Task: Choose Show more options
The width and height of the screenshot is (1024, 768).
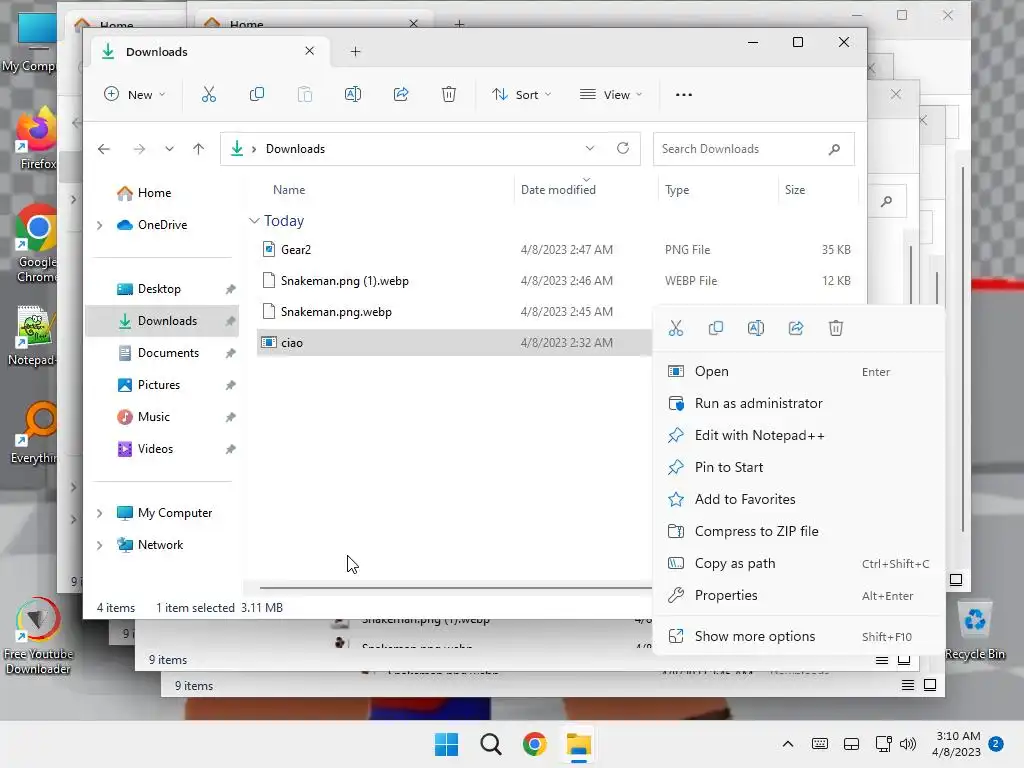Action: [798, 637]
